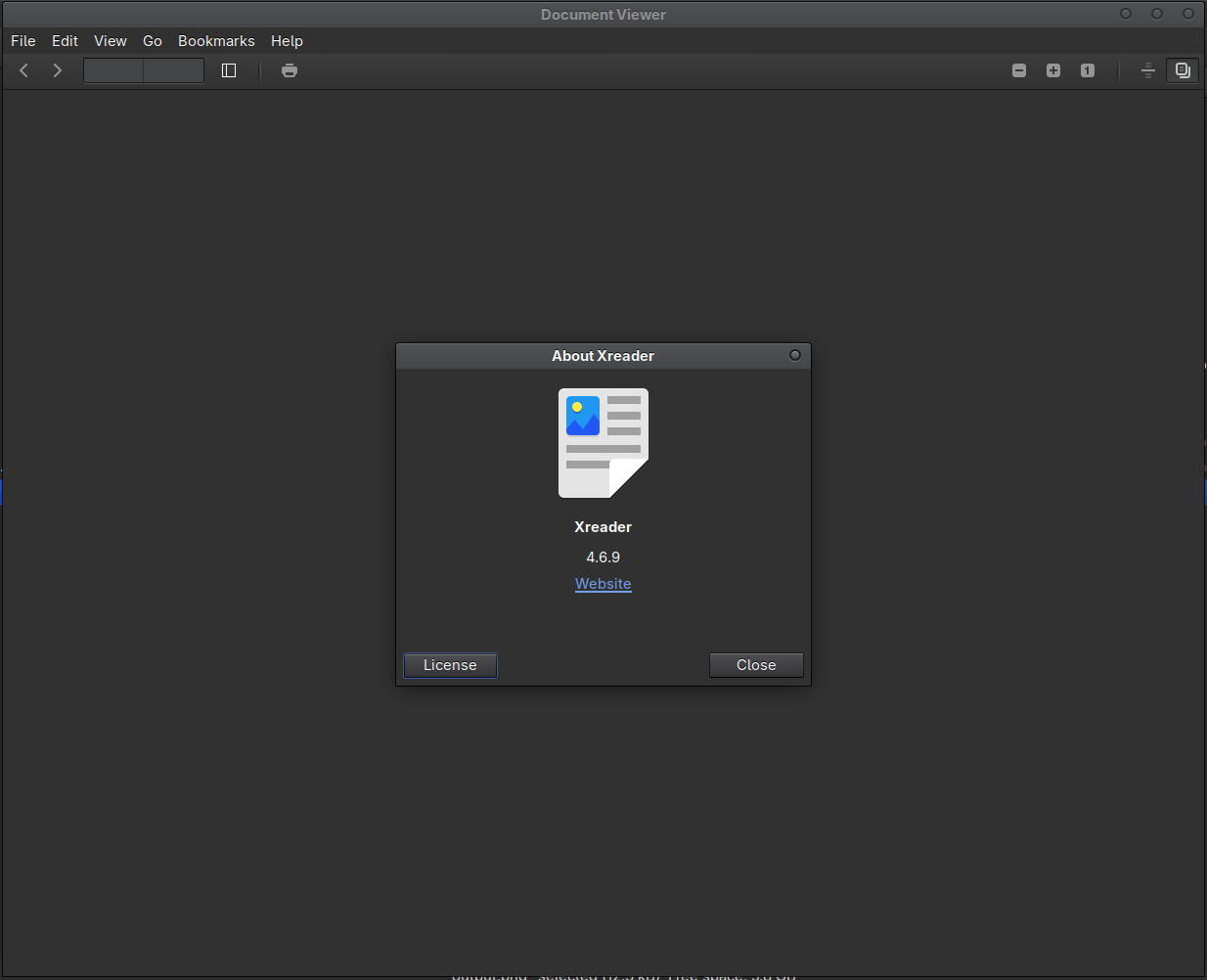Go to previous page arrow

pyautogui.click(x=24, y=70)
